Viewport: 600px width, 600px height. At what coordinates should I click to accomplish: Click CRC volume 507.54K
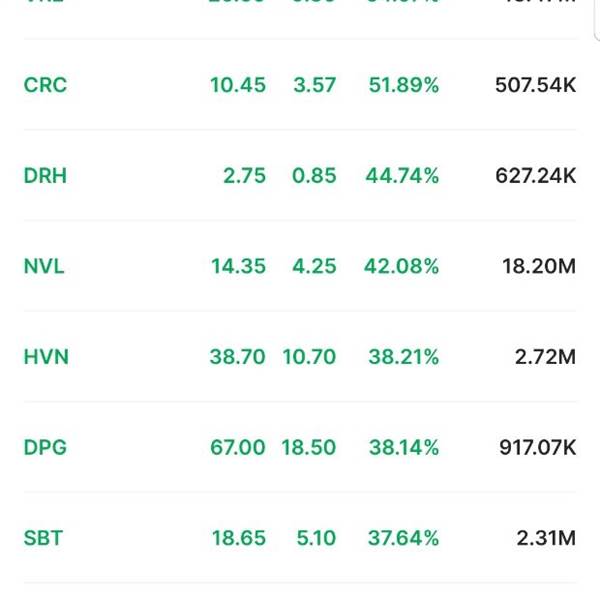point(536,85)
